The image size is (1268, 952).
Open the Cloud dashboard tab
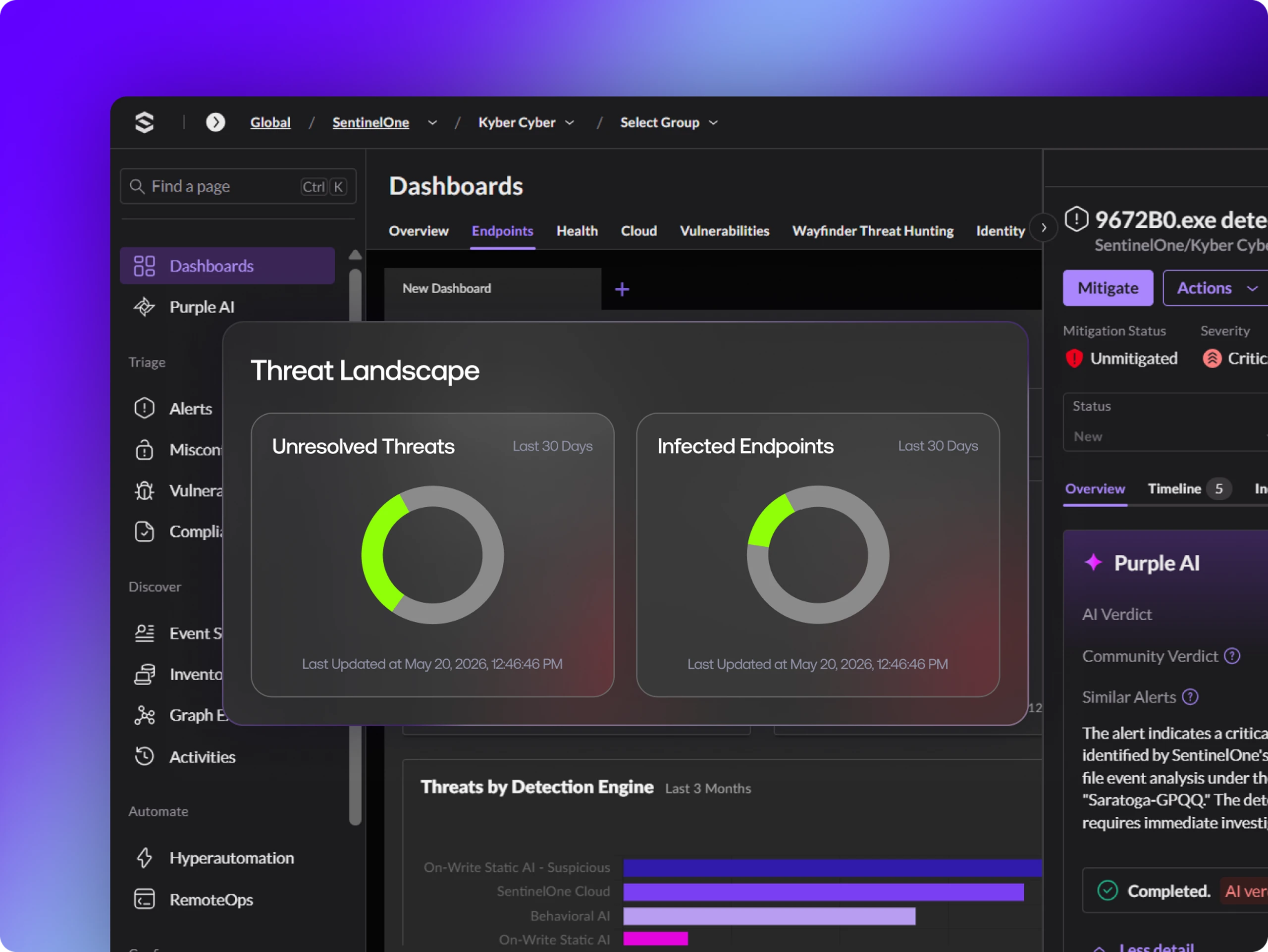click(x=638, y=231)
